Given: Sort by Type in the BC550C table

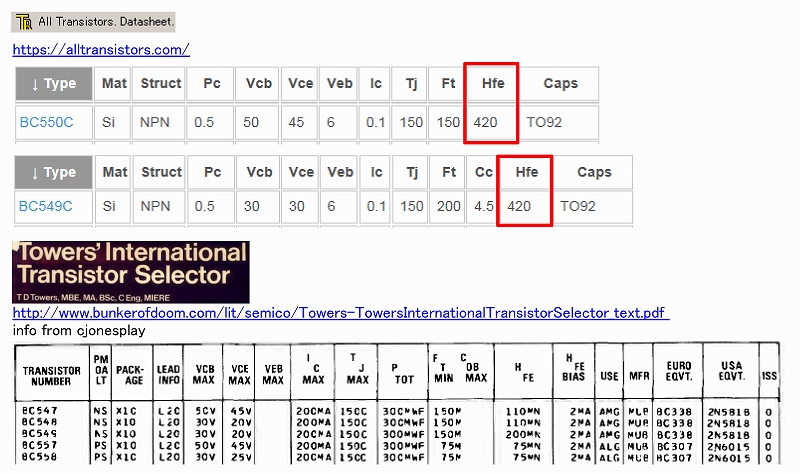Looking at the screenshot, I should point(54,84).
